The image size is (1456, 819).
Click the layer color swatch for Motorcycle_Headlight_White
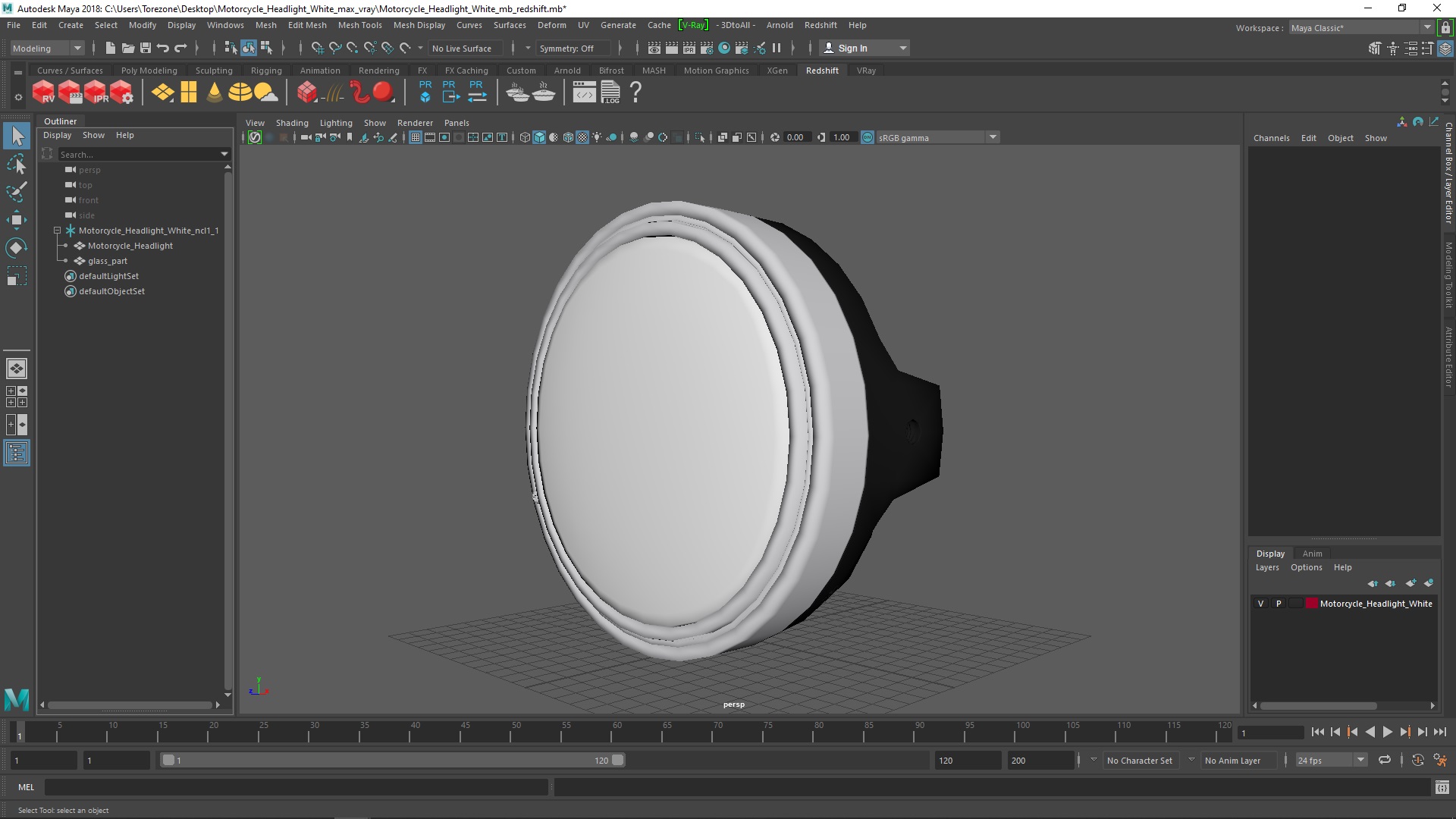pos(1312,604)
